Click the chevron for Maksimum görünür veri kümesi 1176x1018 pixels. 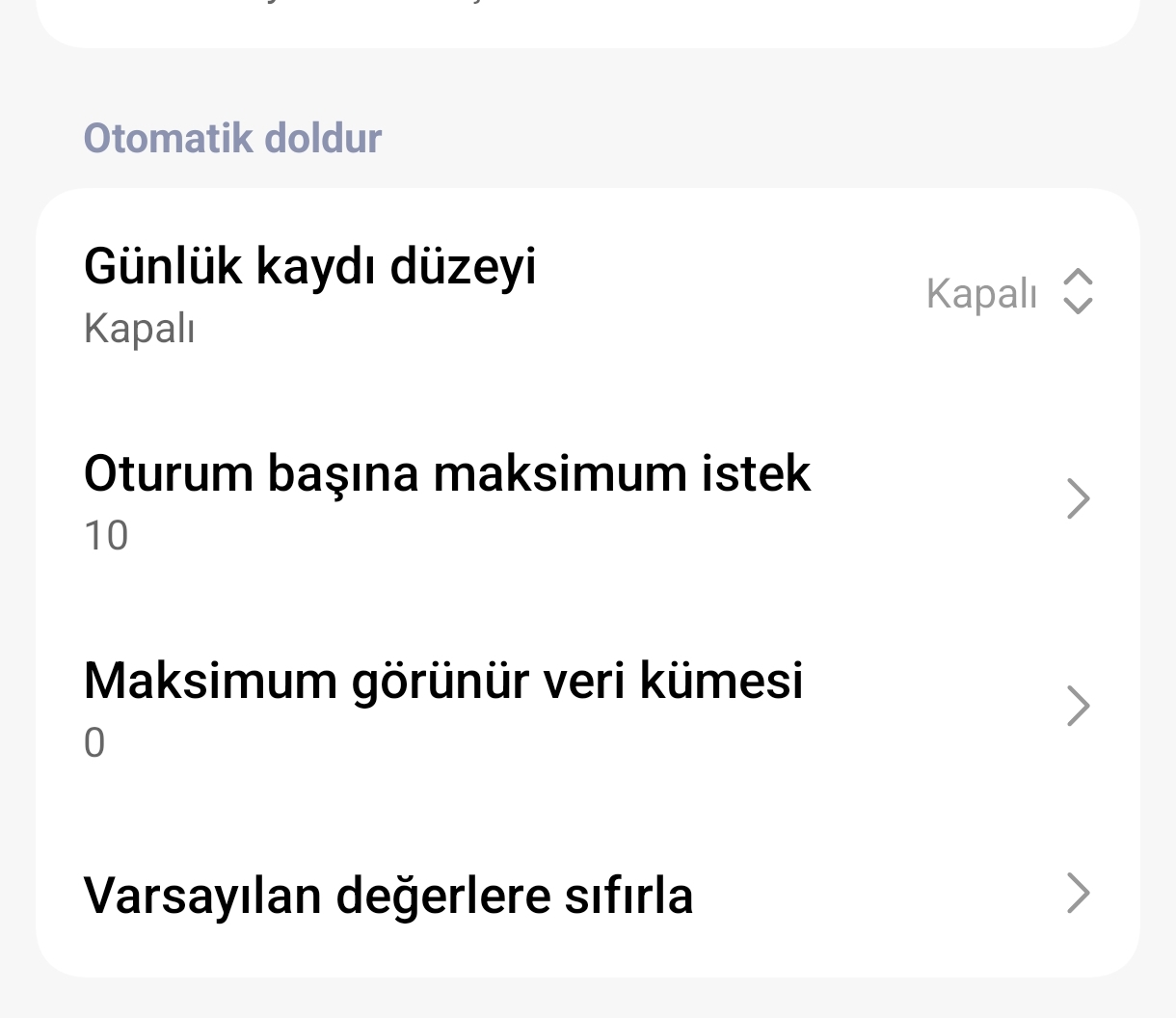tap(1079, 706)
